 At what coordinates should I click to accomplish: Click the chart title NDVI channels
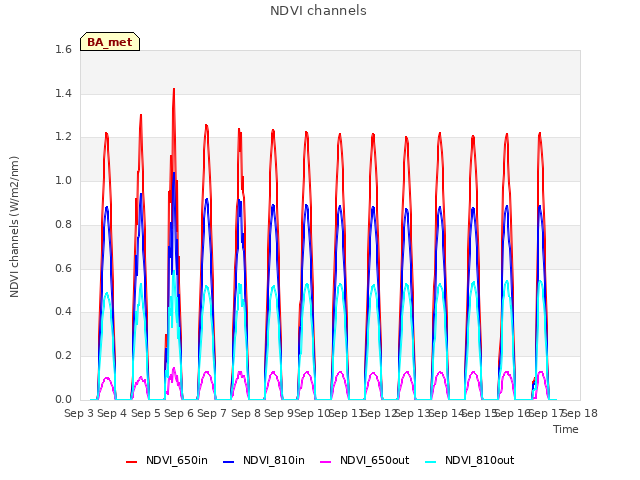318,11
